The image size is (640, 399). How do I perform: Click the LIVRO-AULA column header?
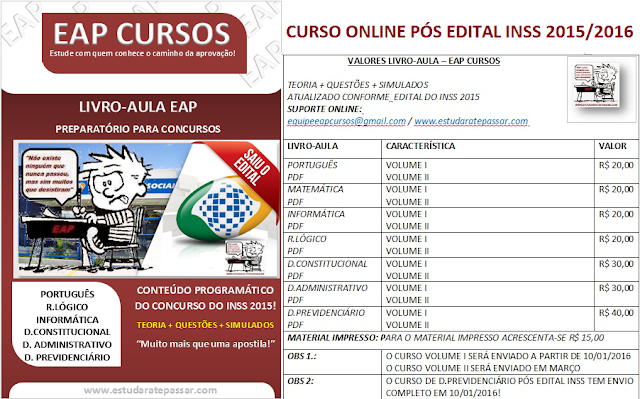pos(313,146)
